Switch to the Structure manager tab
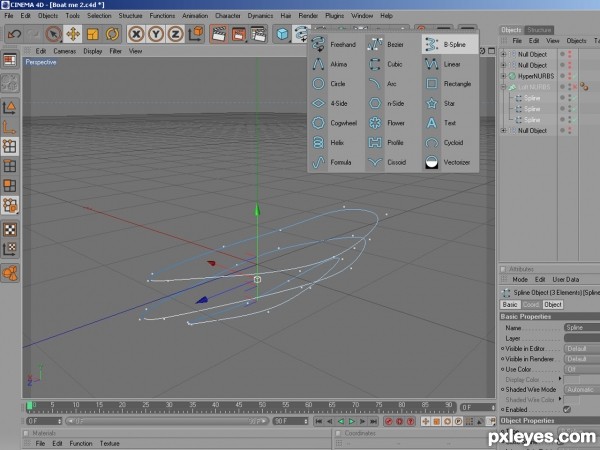The image size is (600, 450). 539,30
